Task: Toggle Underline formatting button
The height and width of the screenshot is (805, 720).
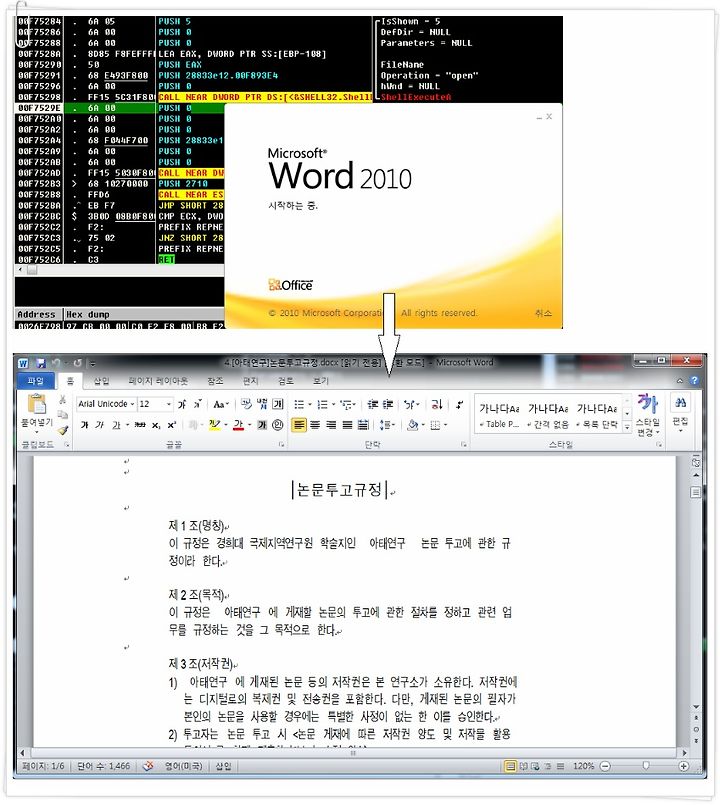Action: [116, 425]
